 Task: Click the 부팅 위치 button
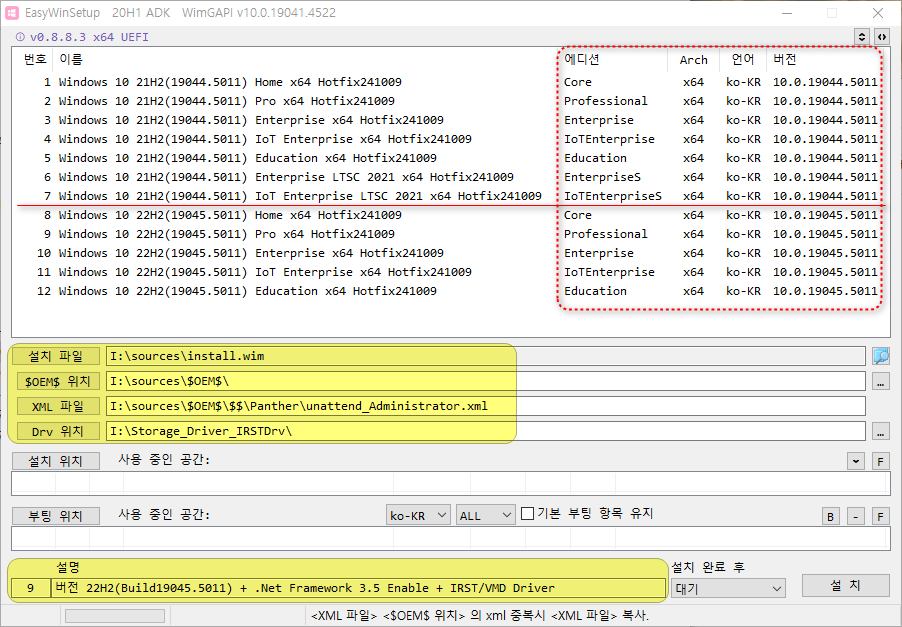point(56,515)
